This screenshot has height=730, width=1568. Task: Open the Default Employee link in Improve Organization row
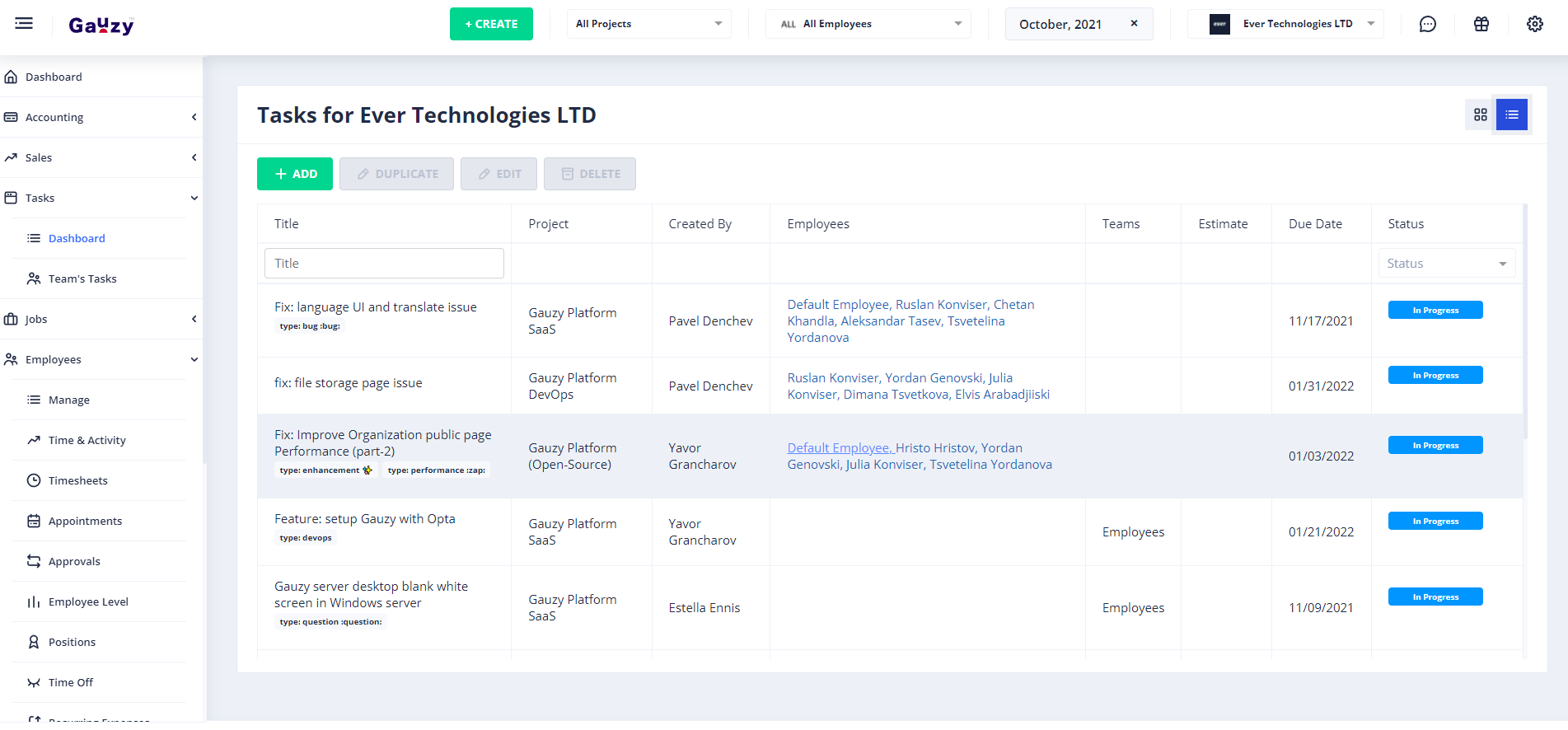tap(839, 448)
